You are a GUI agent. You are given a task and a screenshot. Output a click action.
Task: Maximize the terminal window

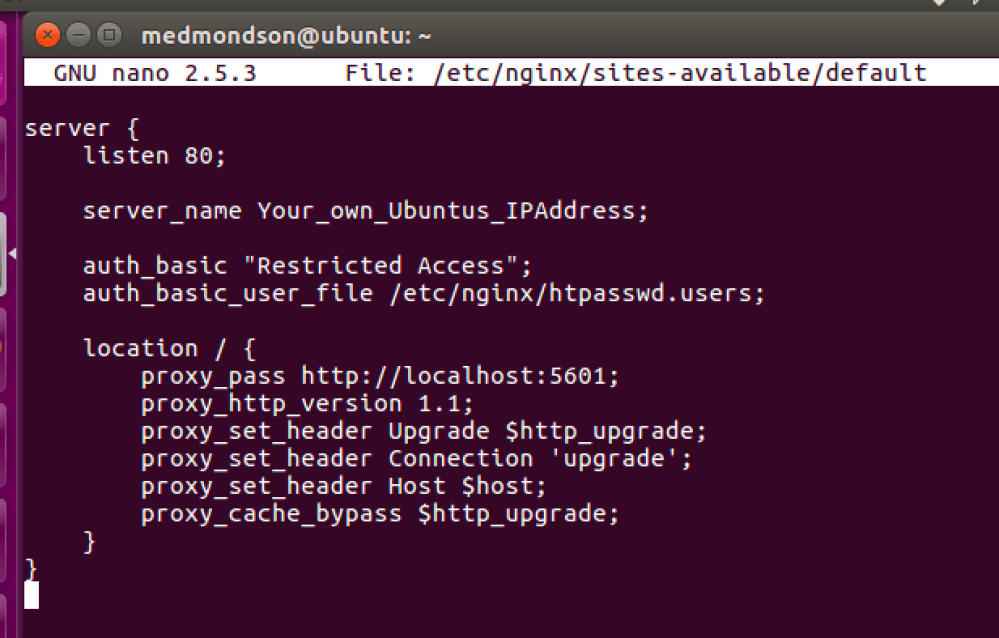[x=109, y=36]
